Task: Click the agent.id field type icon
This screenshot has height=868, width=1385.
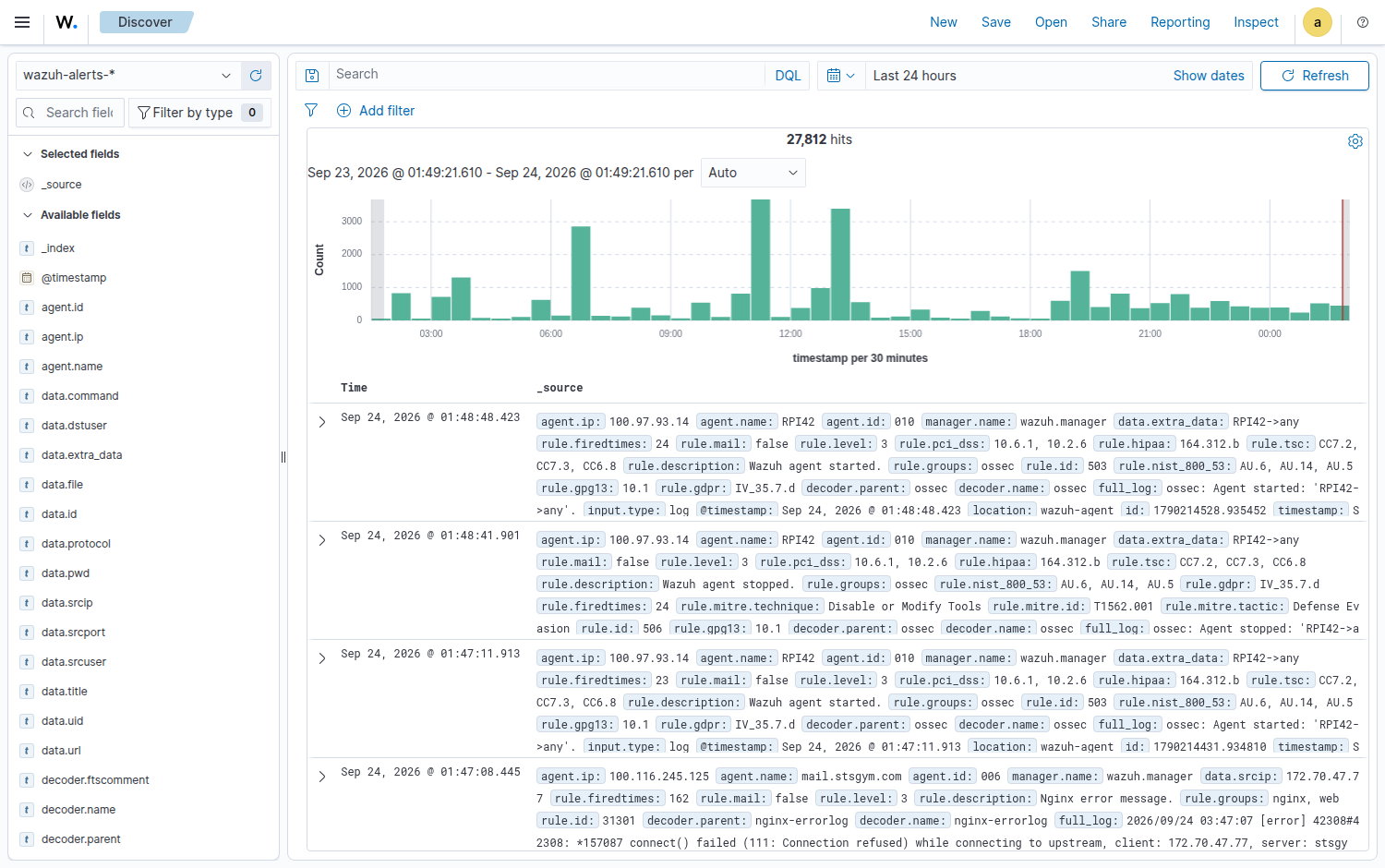Action: coord(27,307)
